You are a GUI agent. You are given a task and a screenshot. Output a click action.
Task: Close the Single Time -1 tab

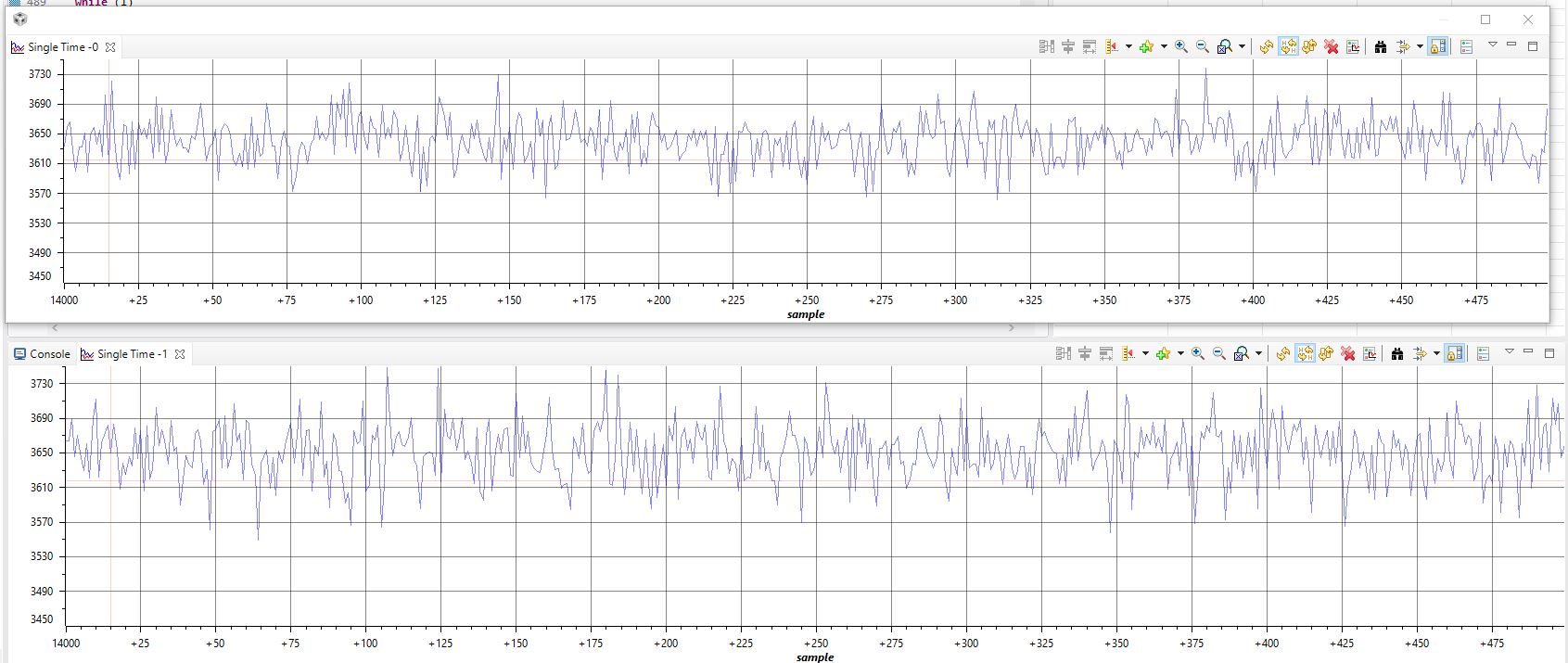(180, 354)
